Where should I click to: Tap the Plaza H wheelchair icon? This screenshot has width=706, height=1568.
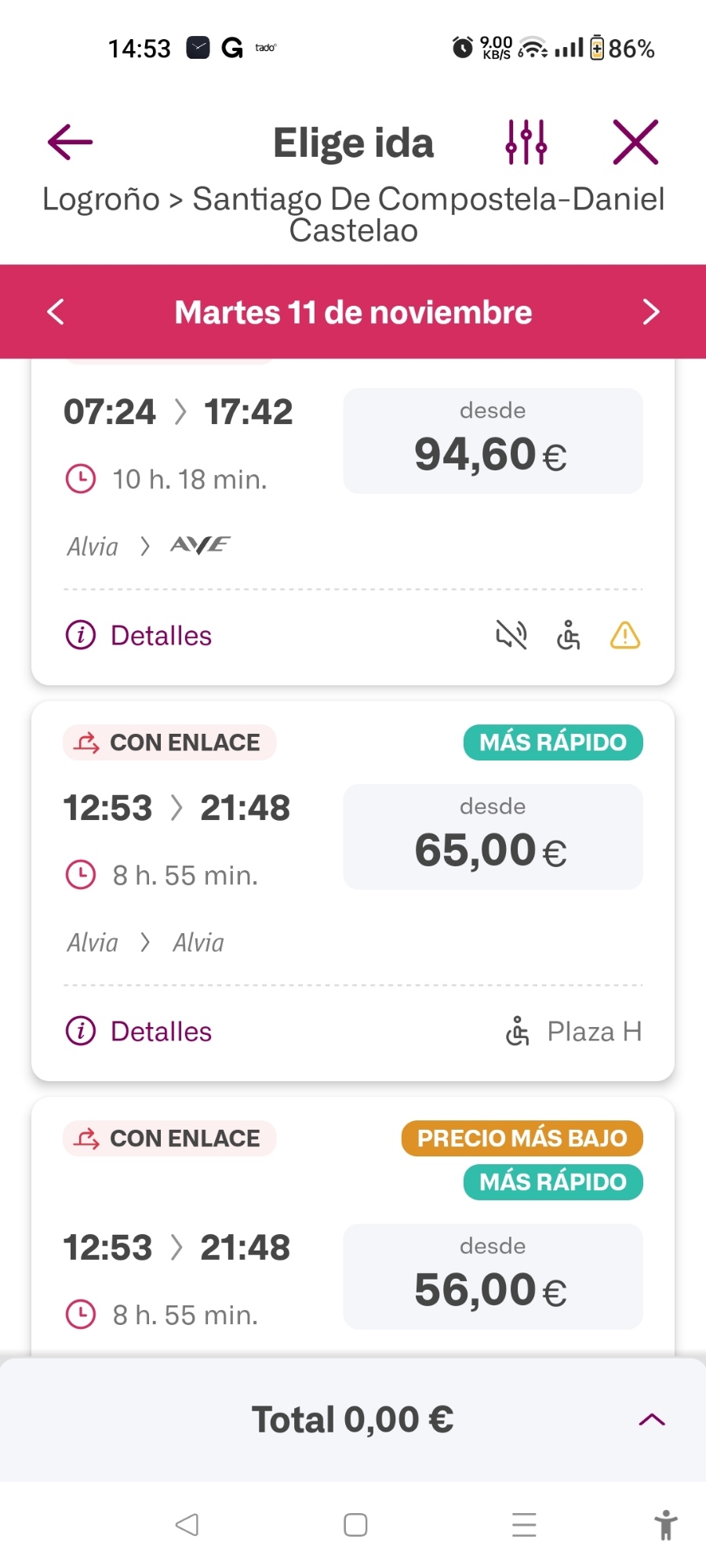(518, 1031)
